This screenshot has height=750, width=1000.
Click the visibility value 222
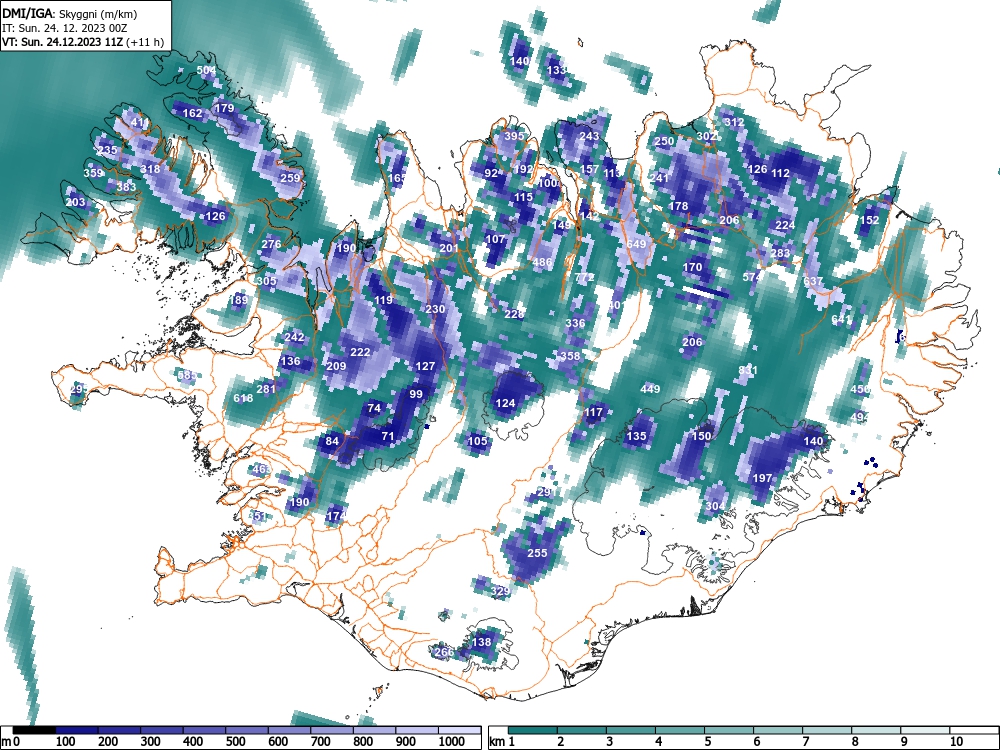(360, 352)
